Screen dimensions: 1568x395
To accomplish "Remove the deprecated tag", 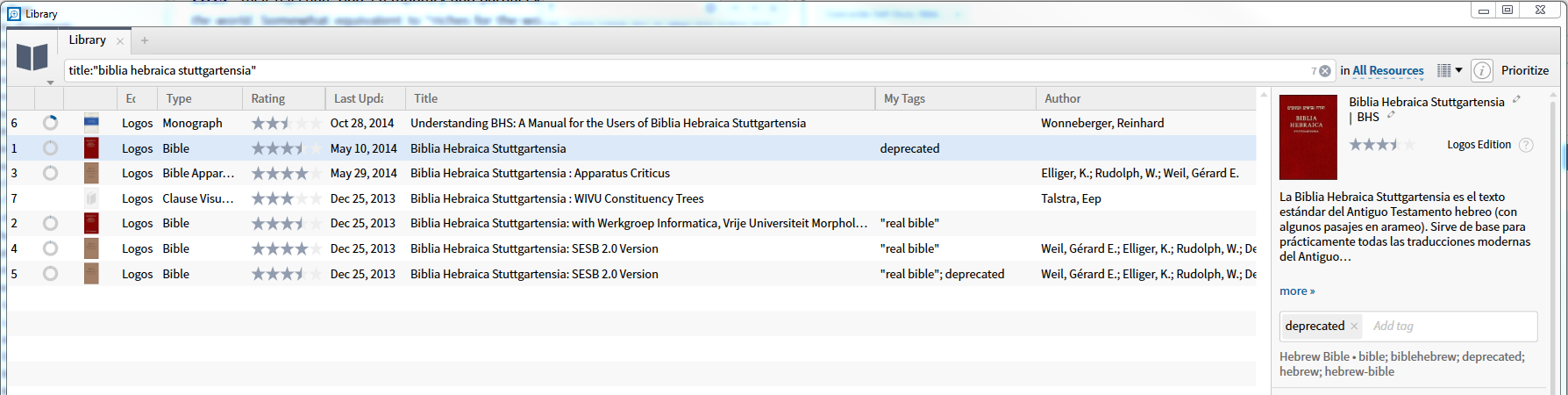I will tap(1354, 326).
